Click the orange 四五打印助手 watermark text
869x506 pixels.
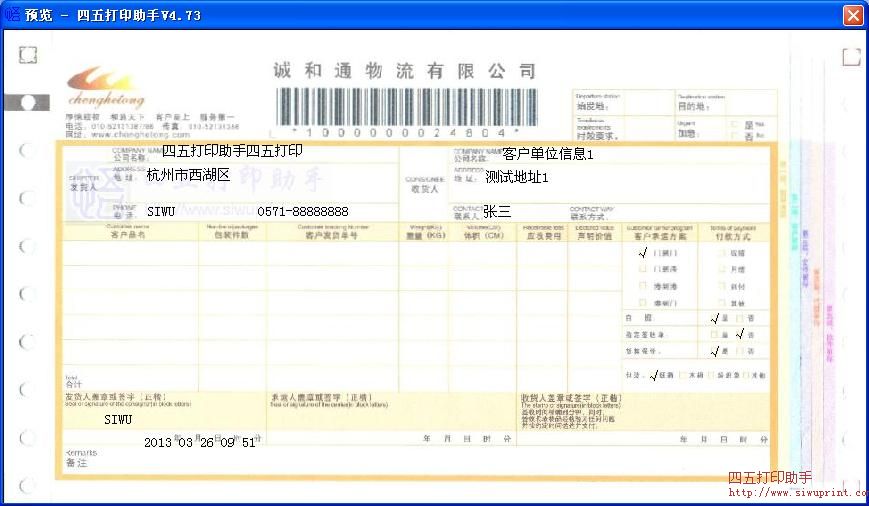[x=770, y=477]
